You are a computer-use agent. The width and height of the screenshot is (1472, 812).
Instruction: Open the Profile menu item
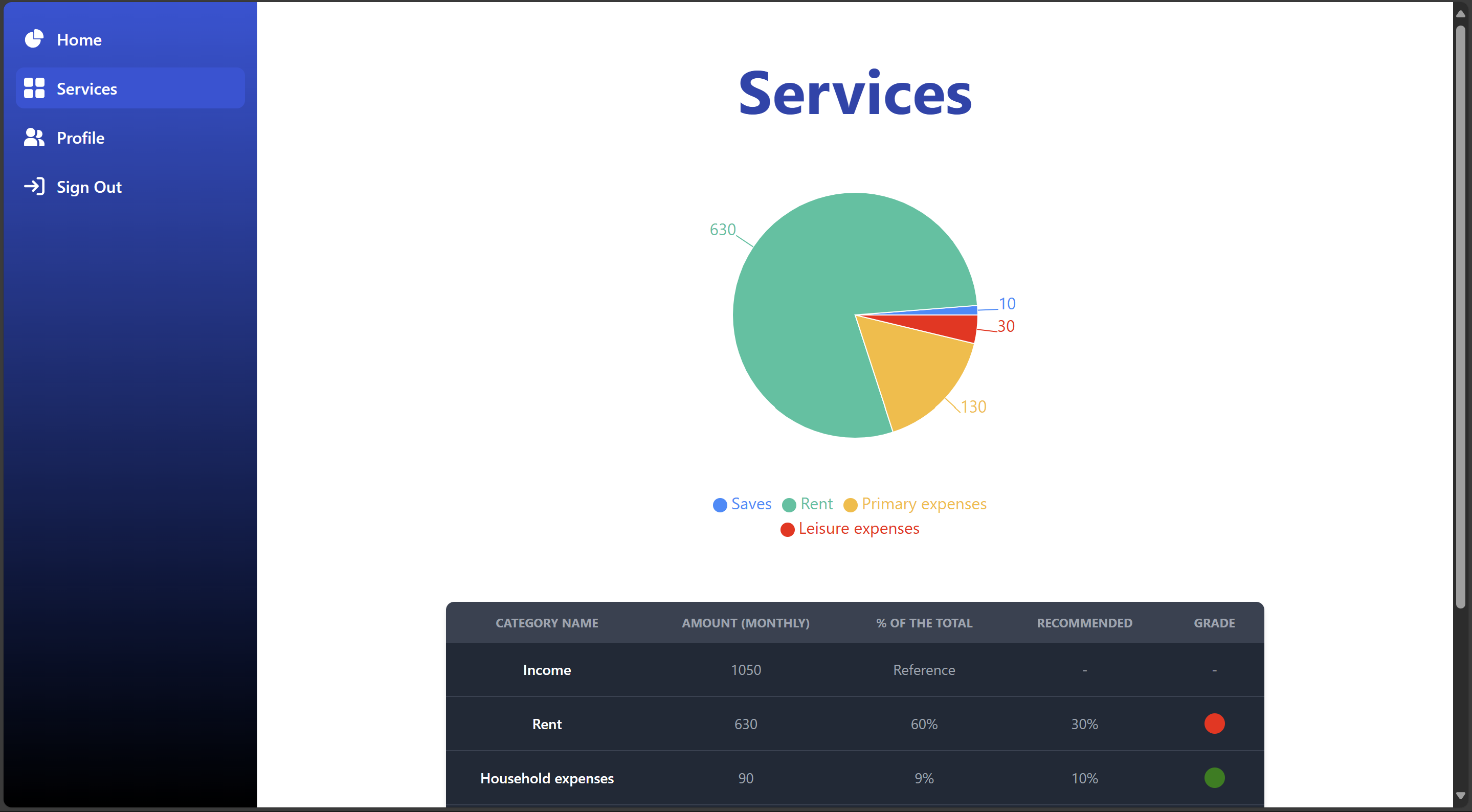[x=81, y=138]
